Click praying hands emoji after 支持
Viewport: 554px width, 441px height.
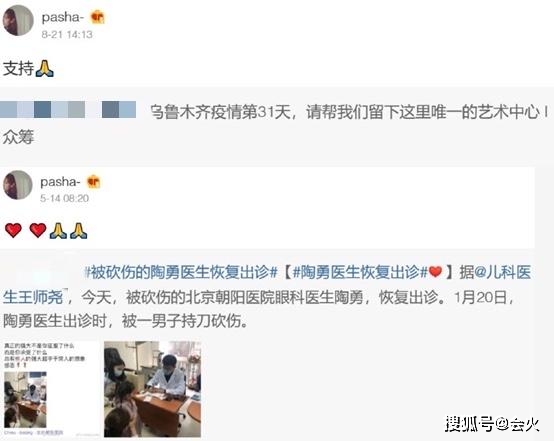pyautogui.click(x=45, y=69)
